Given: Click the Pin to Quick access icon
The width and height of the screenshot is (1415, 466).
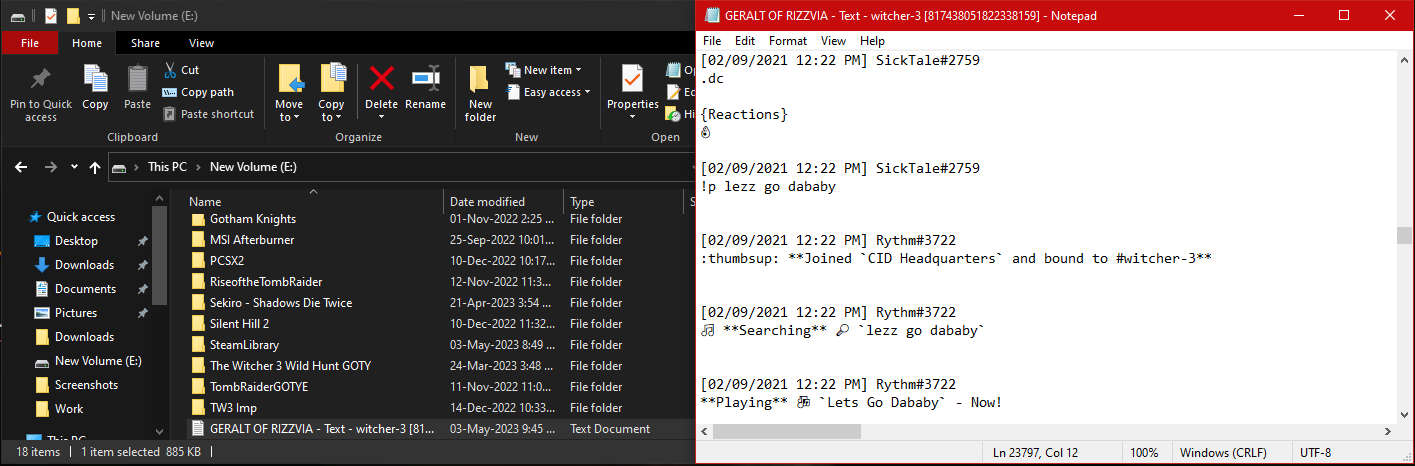Looking at the screenshot, I should point(41,79).
